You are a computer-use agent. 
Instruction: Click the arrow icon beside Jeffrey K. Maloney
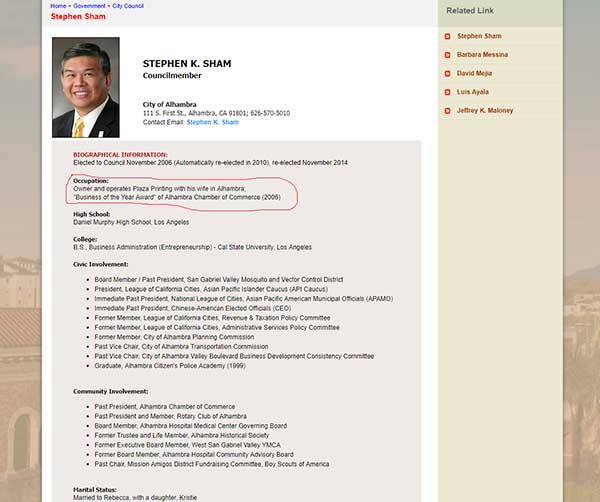pyautogui.click(x=447, y=109)
